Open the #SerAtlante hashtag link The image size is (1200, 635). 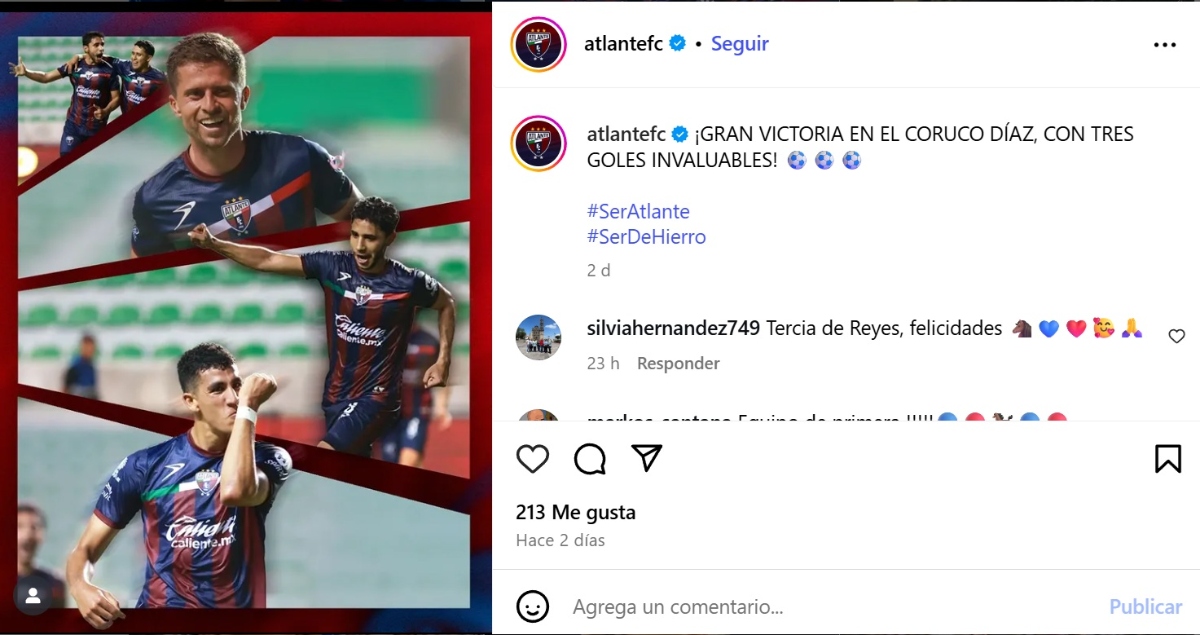point(638,212)
